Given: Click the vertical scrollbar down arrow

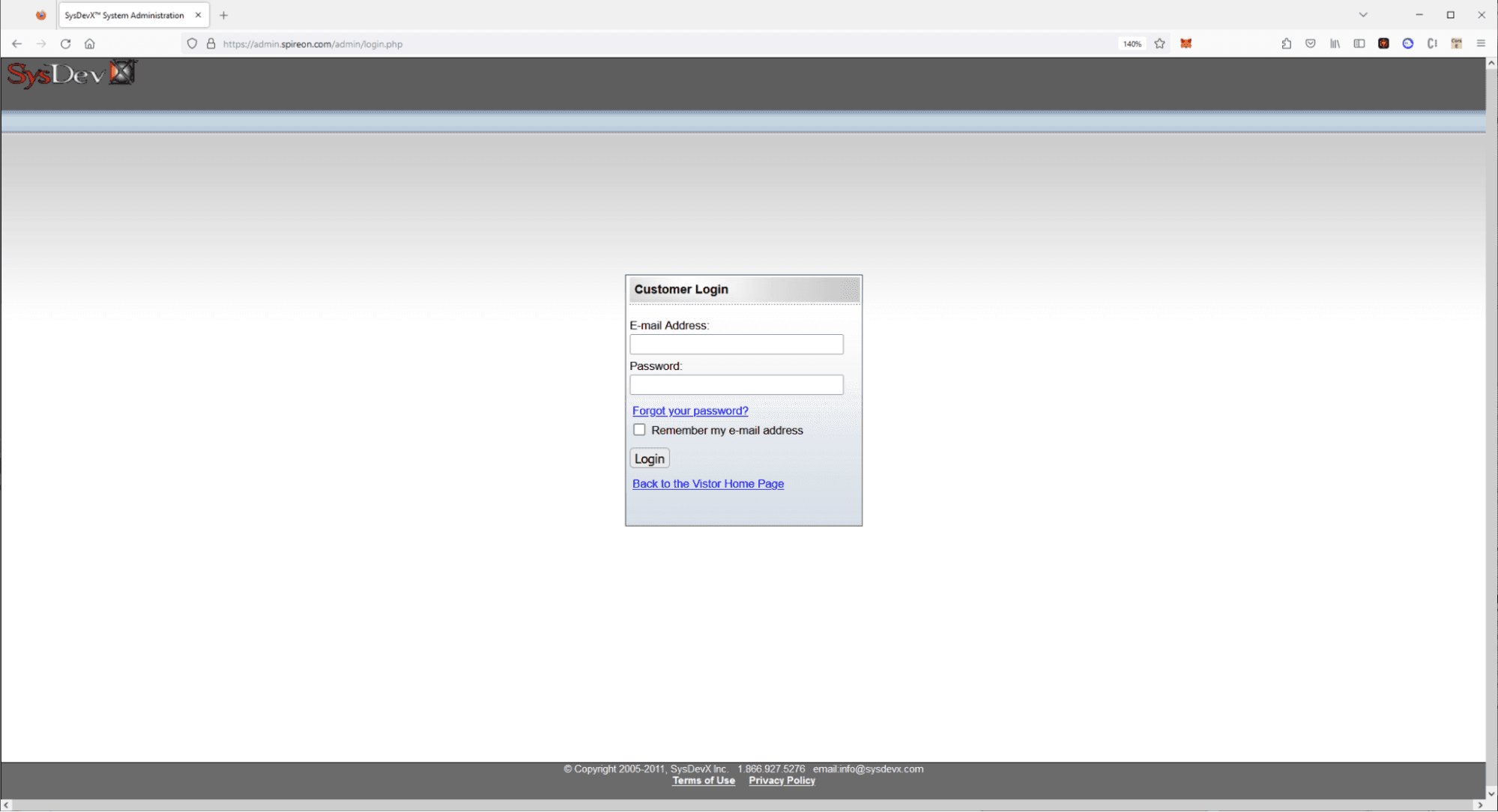Looking at the screenshot, I should point(1491,793).
